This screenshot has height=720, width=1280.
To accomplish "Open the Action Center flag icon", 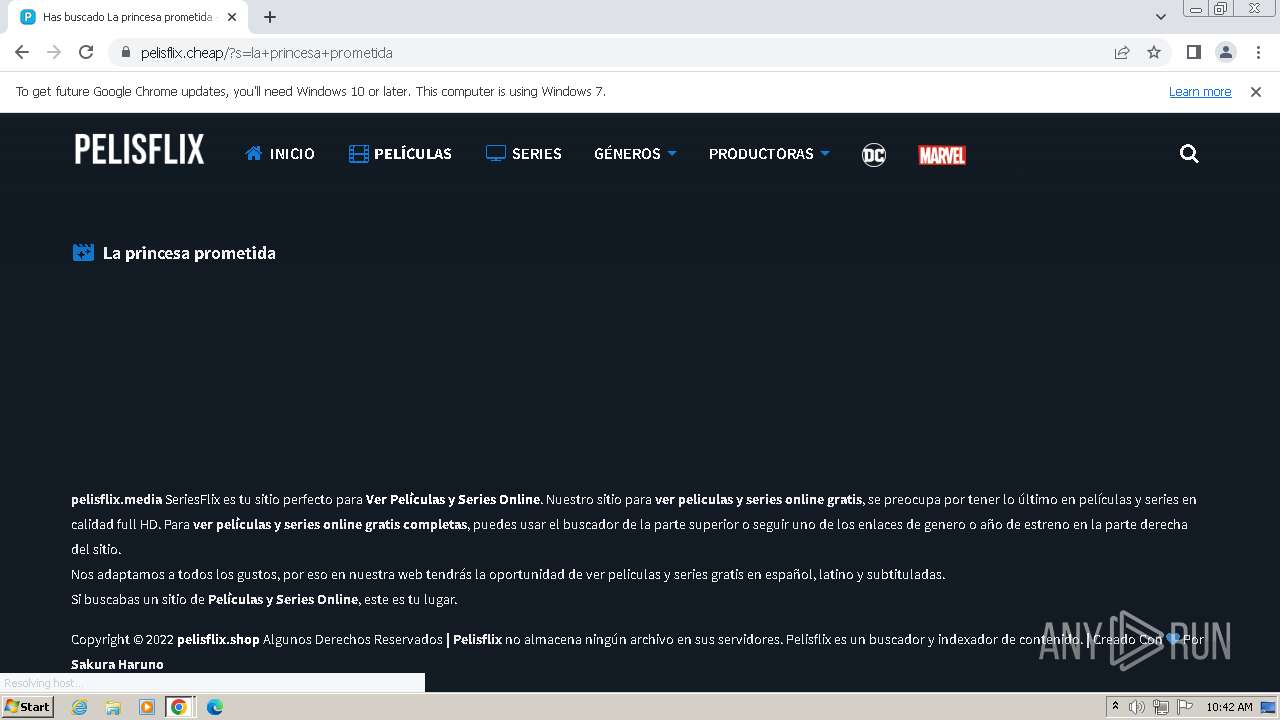I will coord(1185,707).
